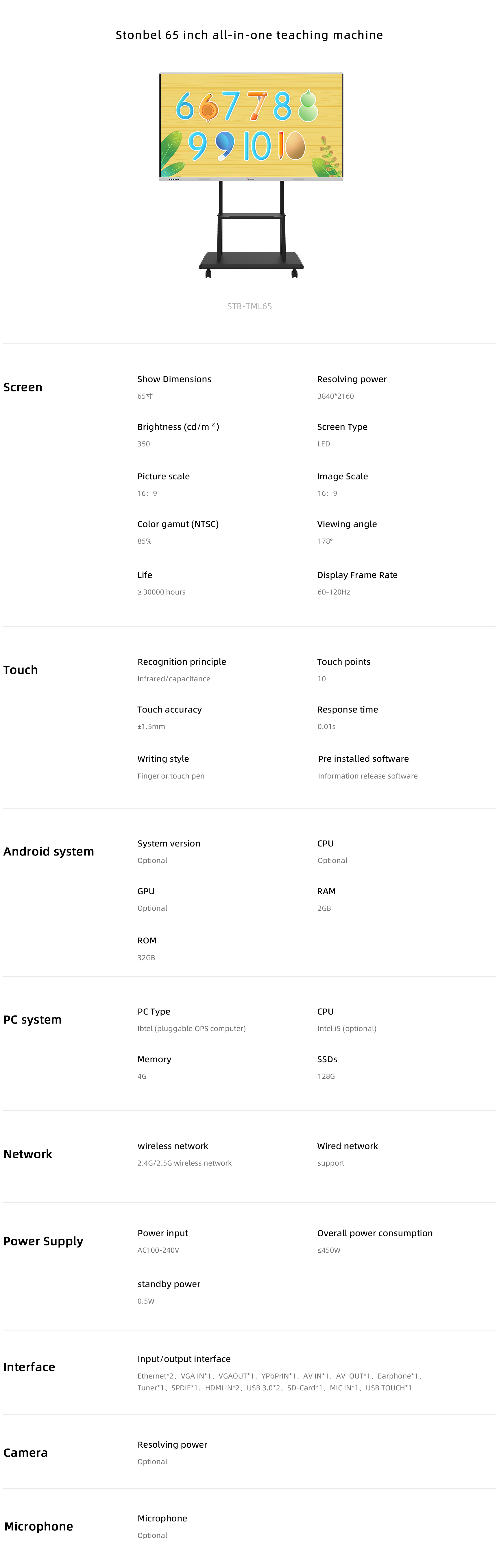Click the 2.4G/2.5G wireless network text
Viewport: 499px width, 1568px height.
point(184,1163)
